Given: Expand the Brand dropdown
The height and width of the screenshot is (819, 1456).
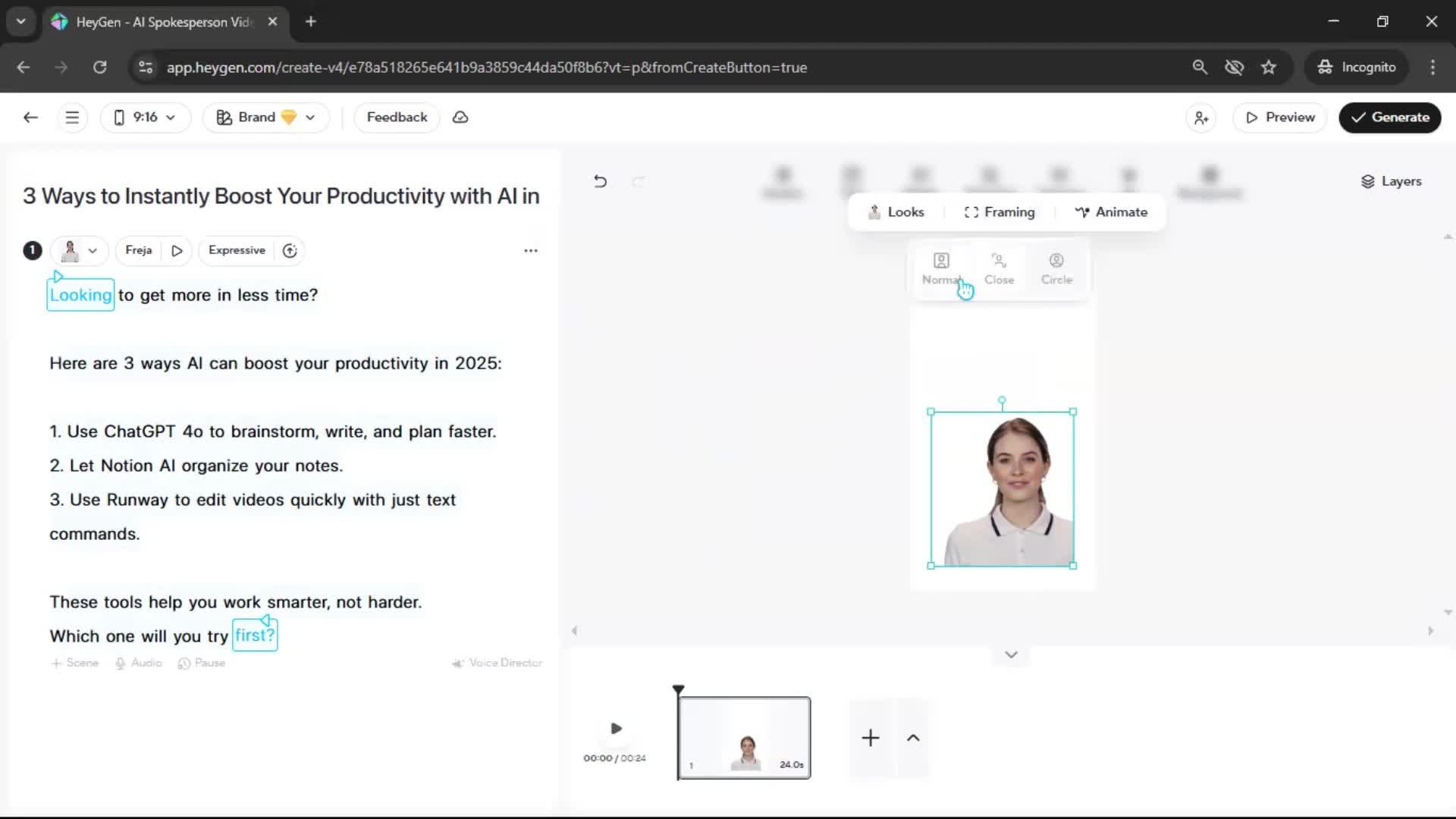Looking at the screenshot, I should point(265,118).
